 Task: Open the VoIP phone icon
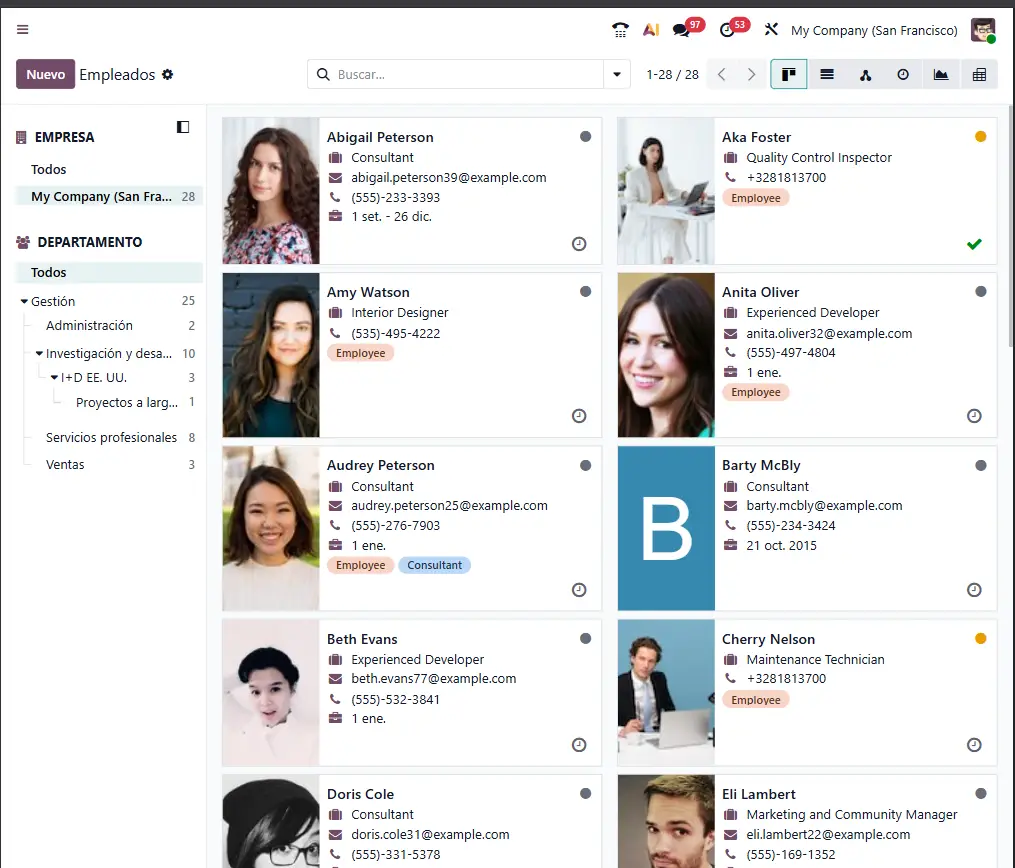point(620,30)
